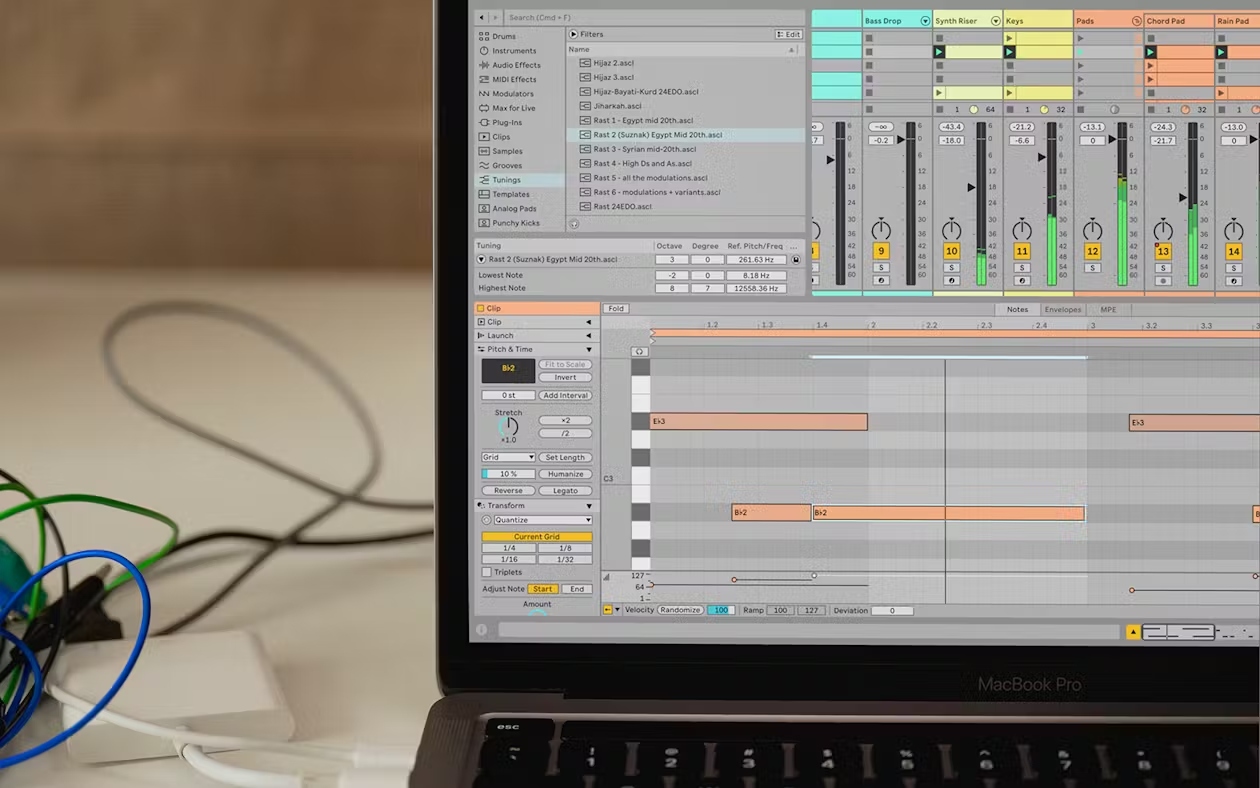Enable the Triplets checkbox
The image size is (1260, 788).
487,572
